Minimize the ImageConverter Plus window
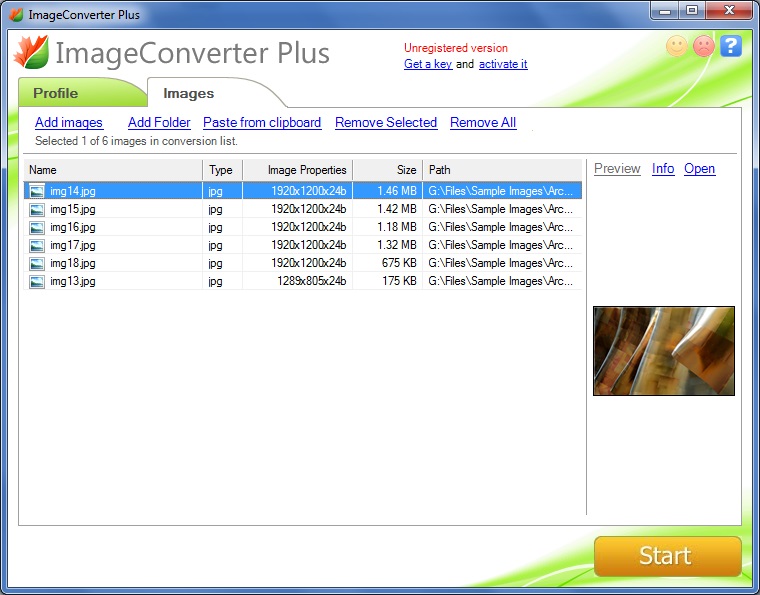 [665, 11]
